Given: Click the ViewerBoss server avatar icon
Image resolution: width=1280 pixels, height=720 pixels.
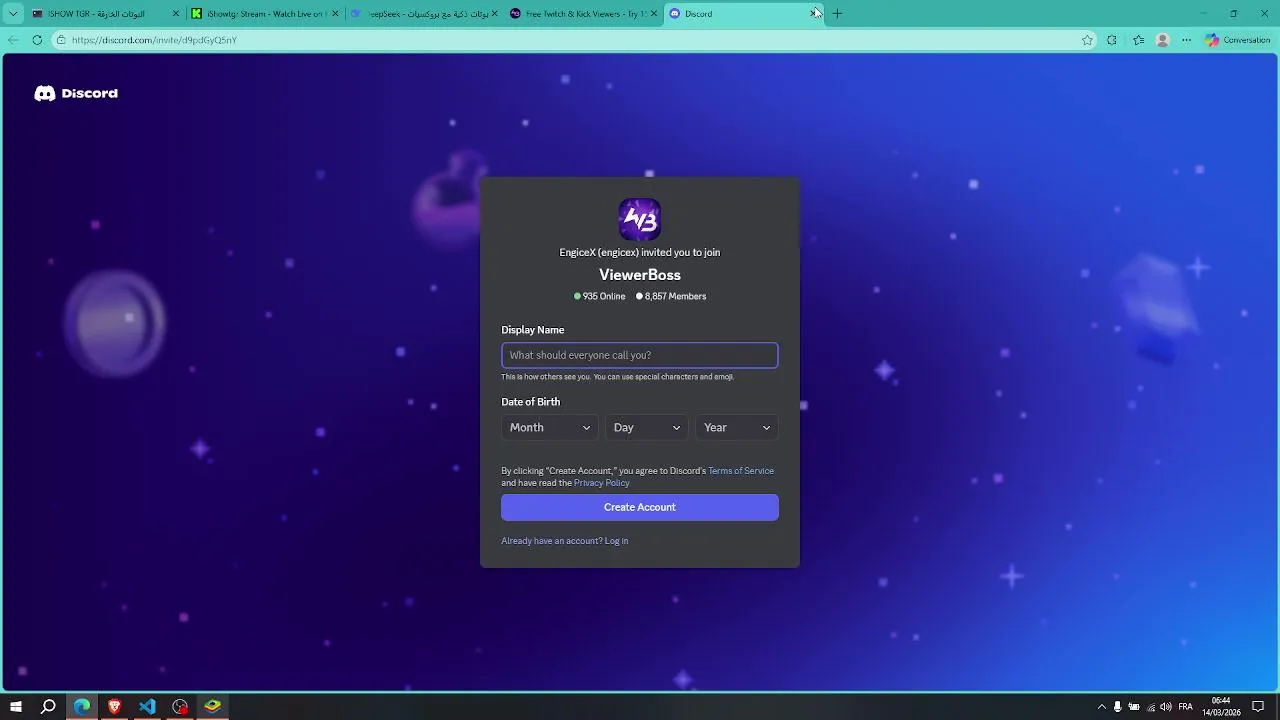Looking at the screenshot, I should coord(640,219).
